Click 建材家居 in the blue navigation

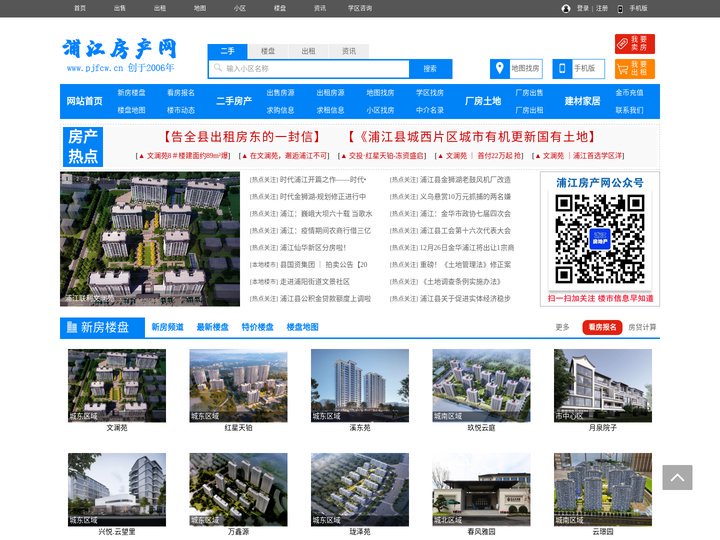point(583,101)
